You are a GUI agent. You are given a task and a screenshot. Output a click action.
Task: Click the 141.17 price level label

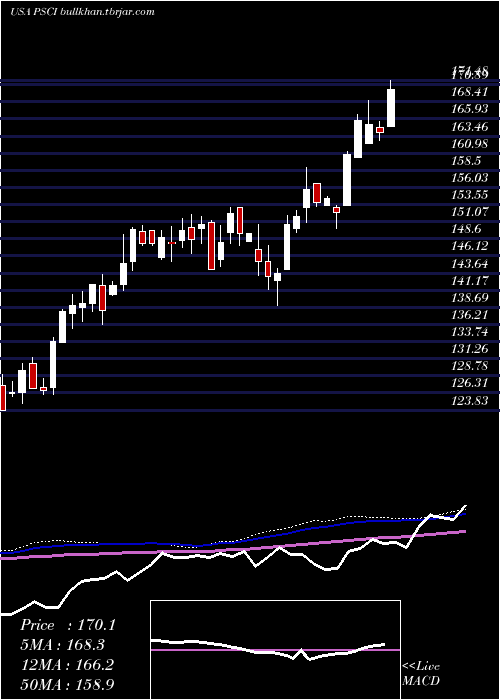pos(470,280)
